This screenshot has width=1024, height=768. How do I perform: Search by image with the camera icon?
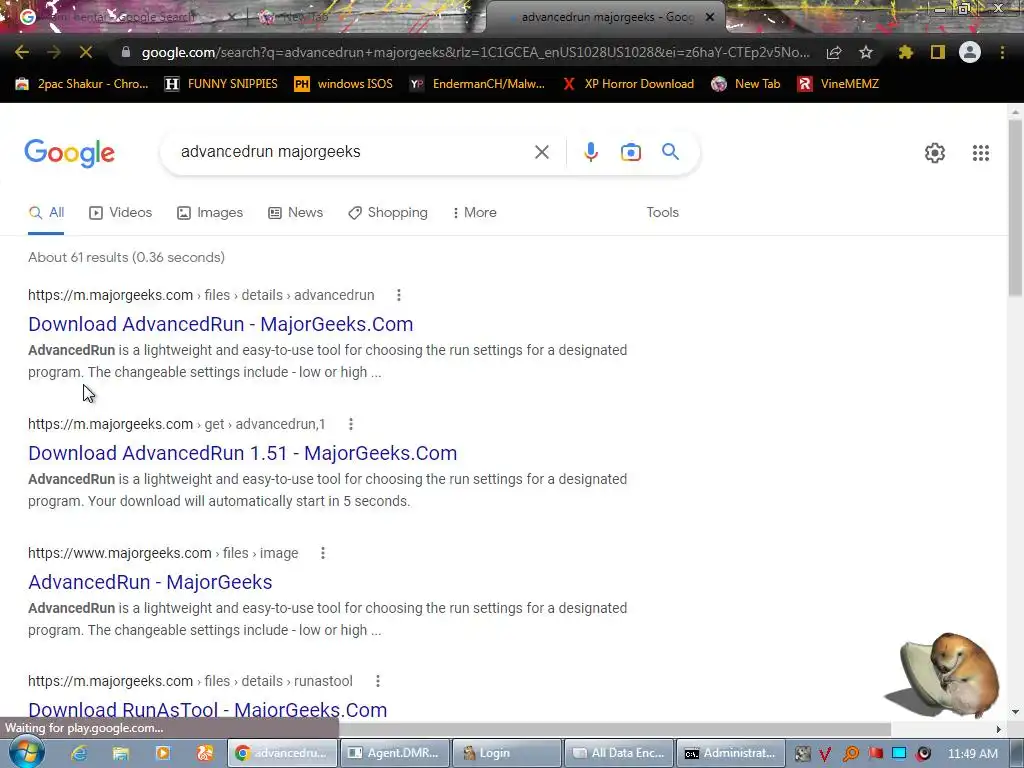pos(630,152)
